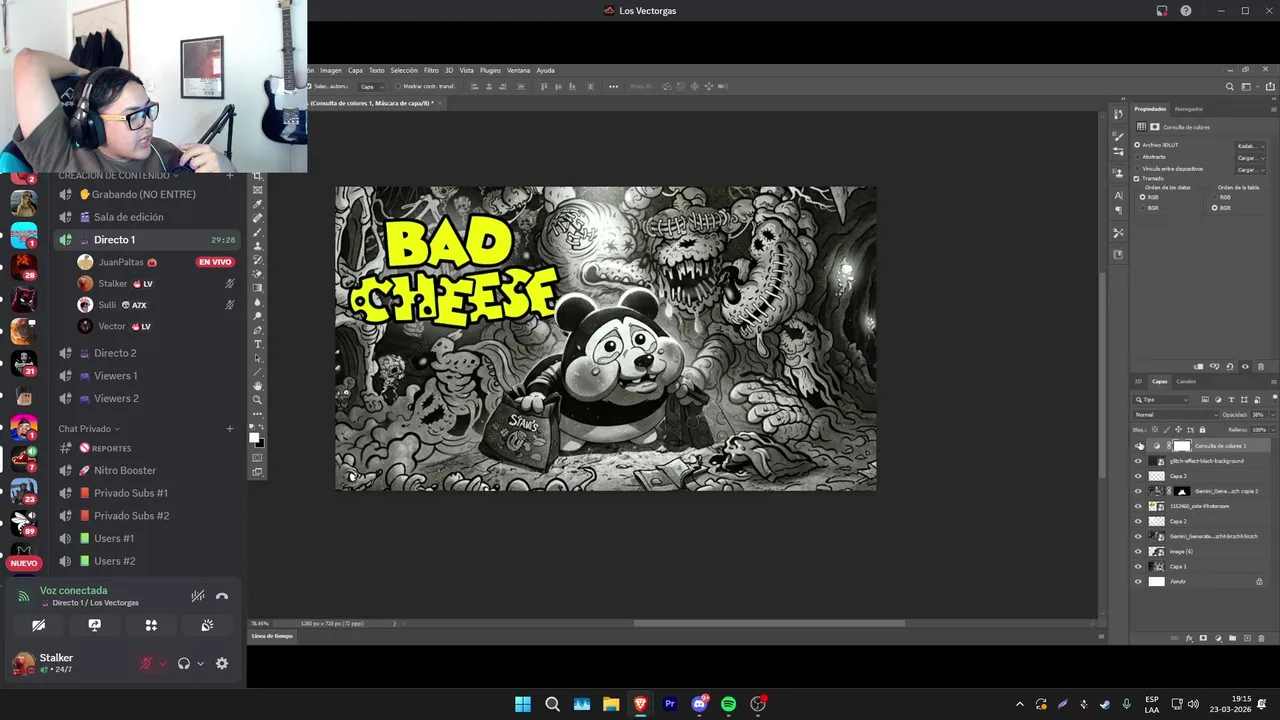Create a new layer in Capas panel

[x=1246, y=638]
